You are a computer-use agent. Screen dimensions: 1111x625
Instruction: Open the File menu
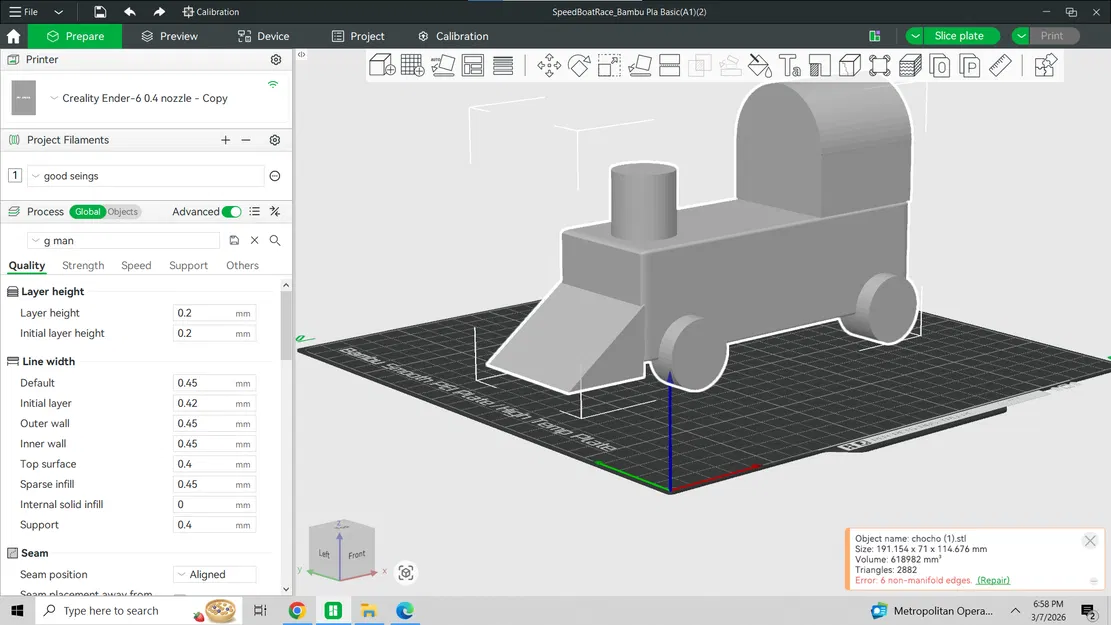point(22,12)
